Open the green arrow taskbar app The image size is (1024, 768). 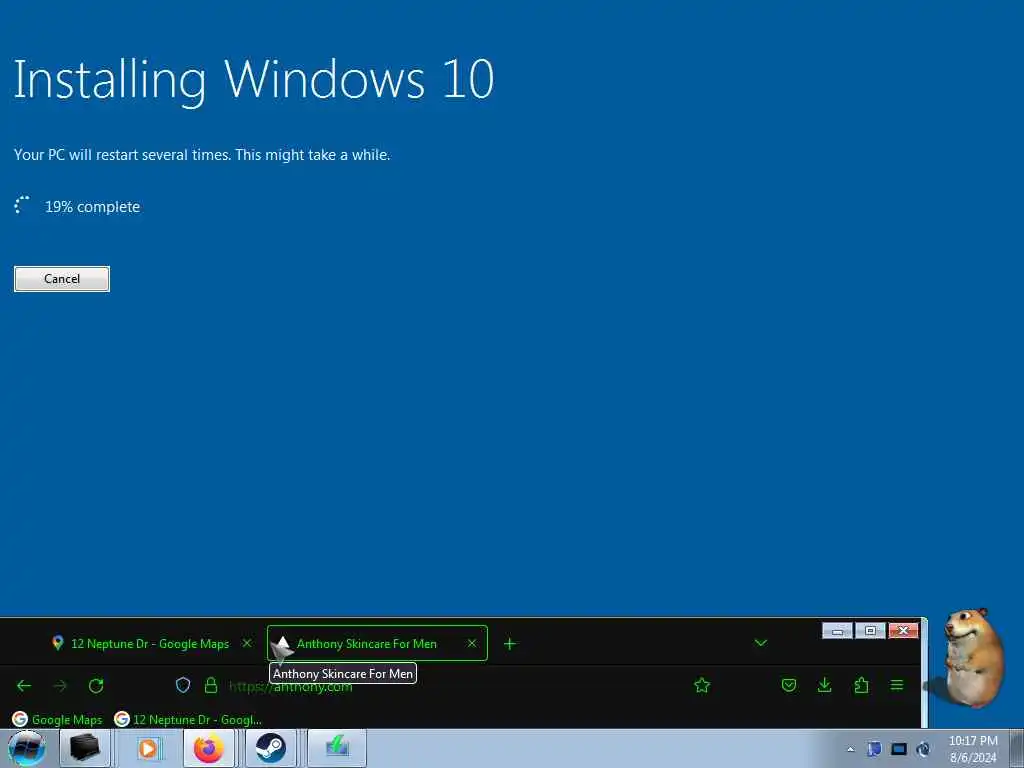tap(337, 748)
